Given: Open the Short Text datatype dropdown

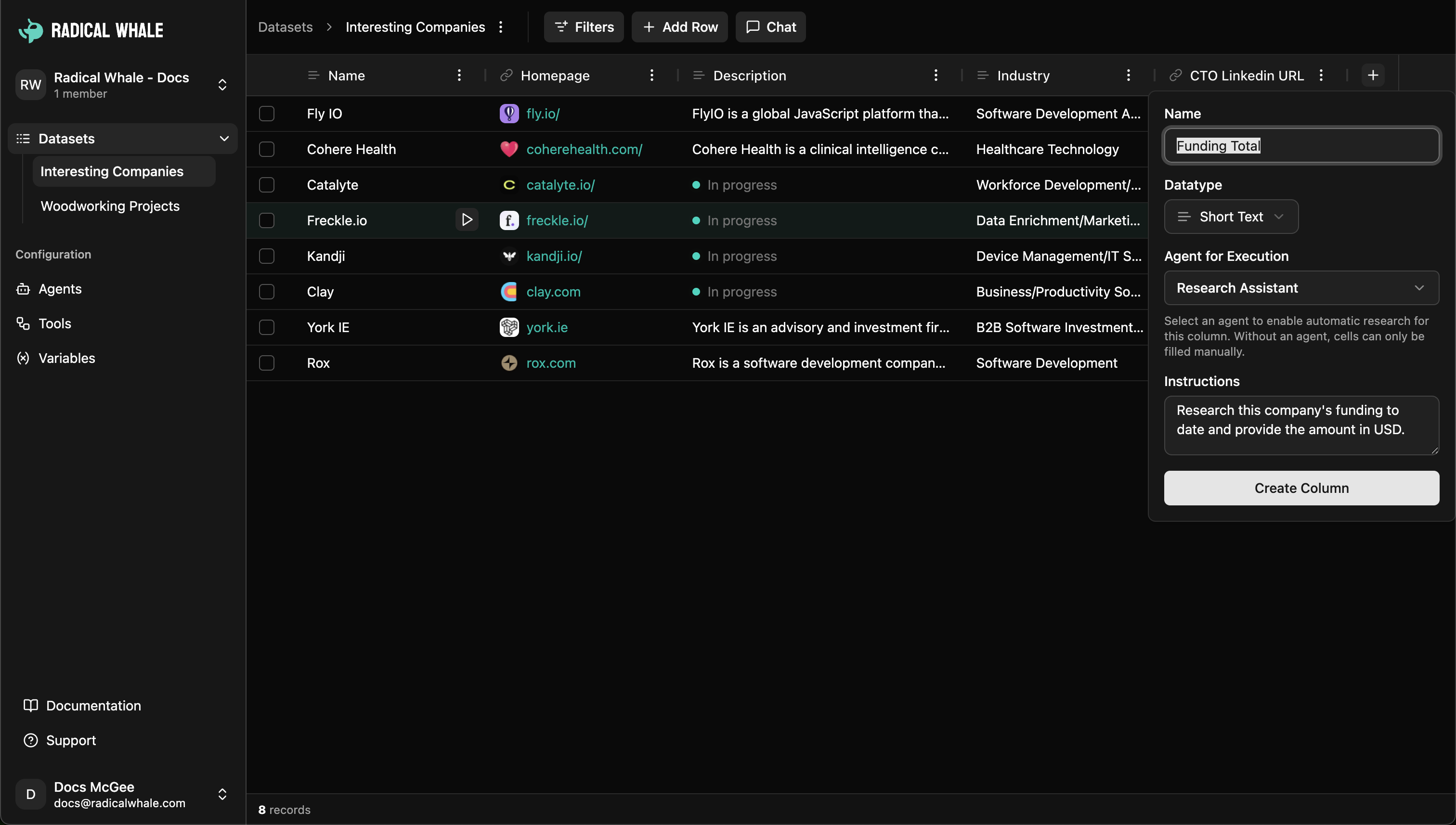Looking at the screenshot, I should tap(1231, 217).
